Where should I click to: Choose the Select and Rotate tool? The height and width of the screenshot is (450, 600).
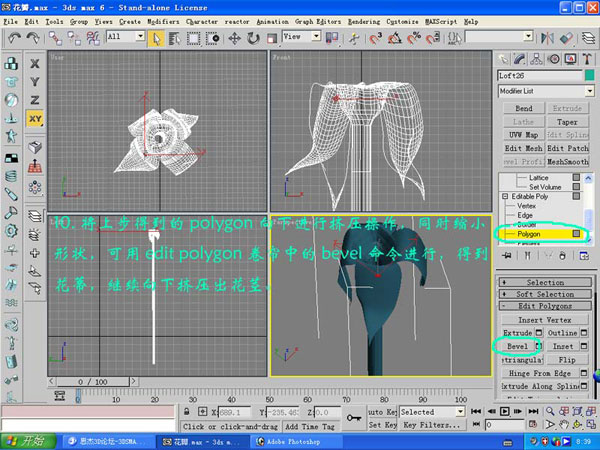coord(253,38)
